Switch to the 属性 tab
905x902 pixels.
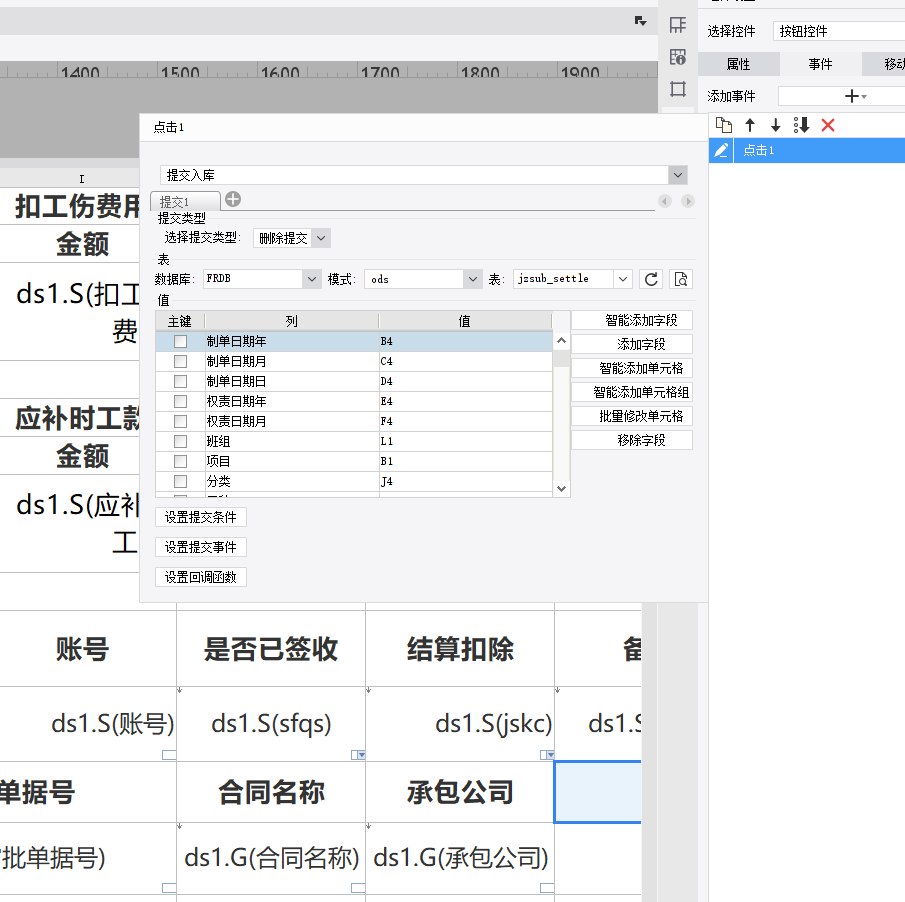tap(738, 64)
